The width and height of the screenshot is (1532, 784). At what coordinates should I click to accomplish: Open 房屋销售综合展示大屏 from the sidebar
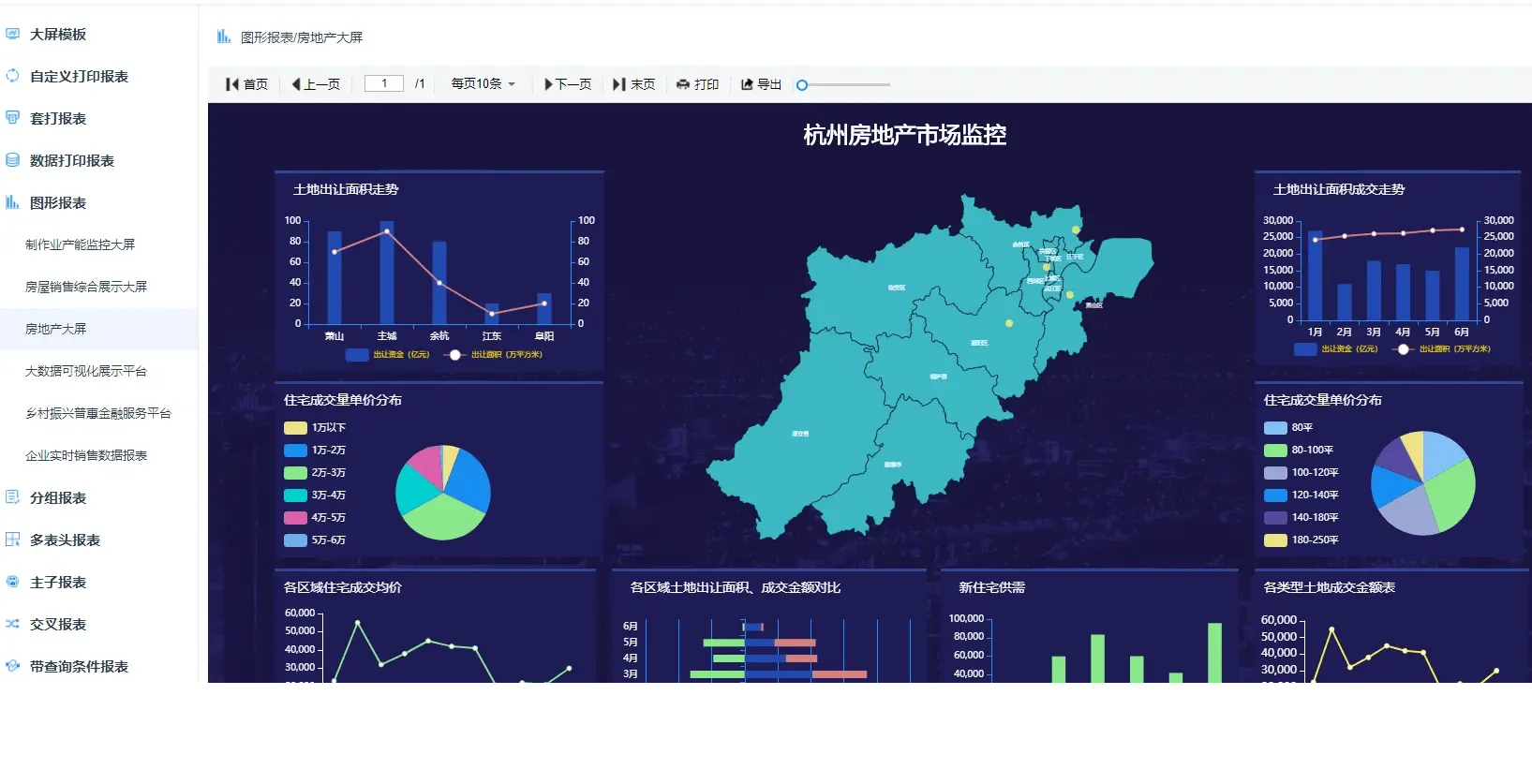(86, 287)
